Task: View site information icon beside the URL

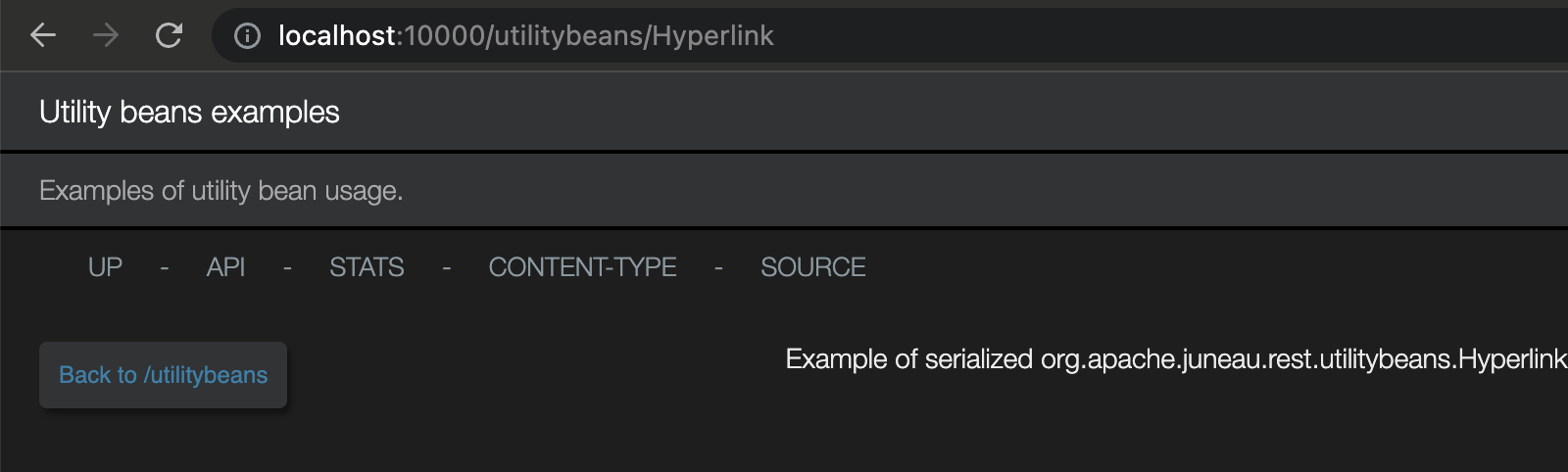Action: coord(247,36)
